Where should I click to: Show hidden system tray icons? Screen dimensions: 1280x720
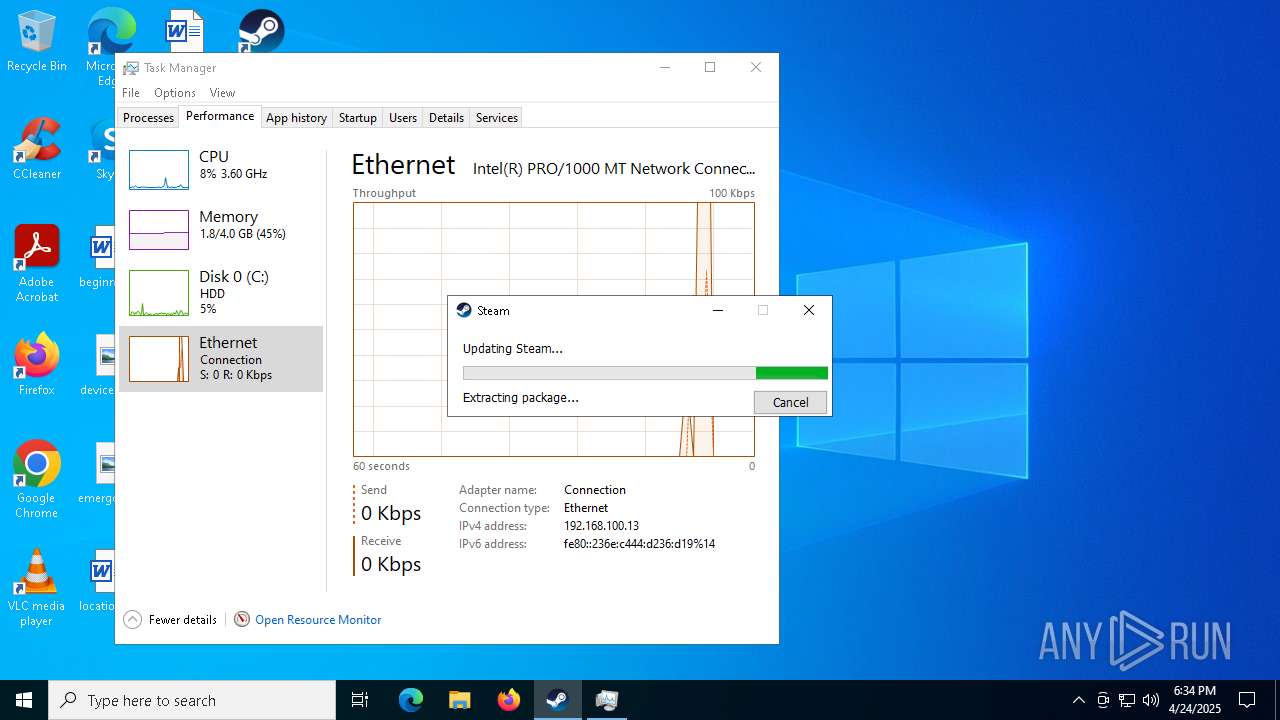point(1078,700)
